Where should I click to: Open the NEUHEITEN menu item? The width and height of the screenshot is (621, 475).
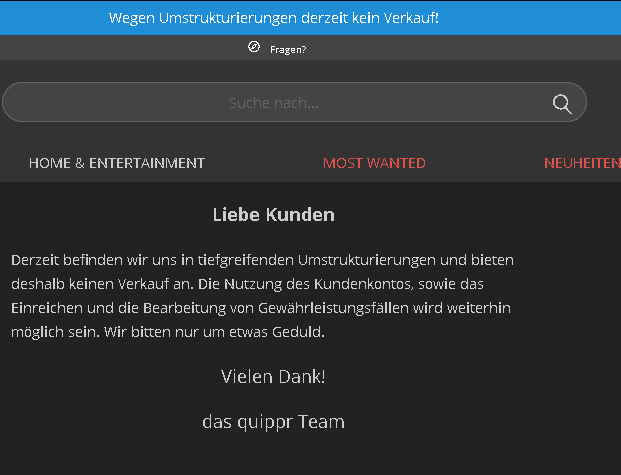tap(582, 163)
